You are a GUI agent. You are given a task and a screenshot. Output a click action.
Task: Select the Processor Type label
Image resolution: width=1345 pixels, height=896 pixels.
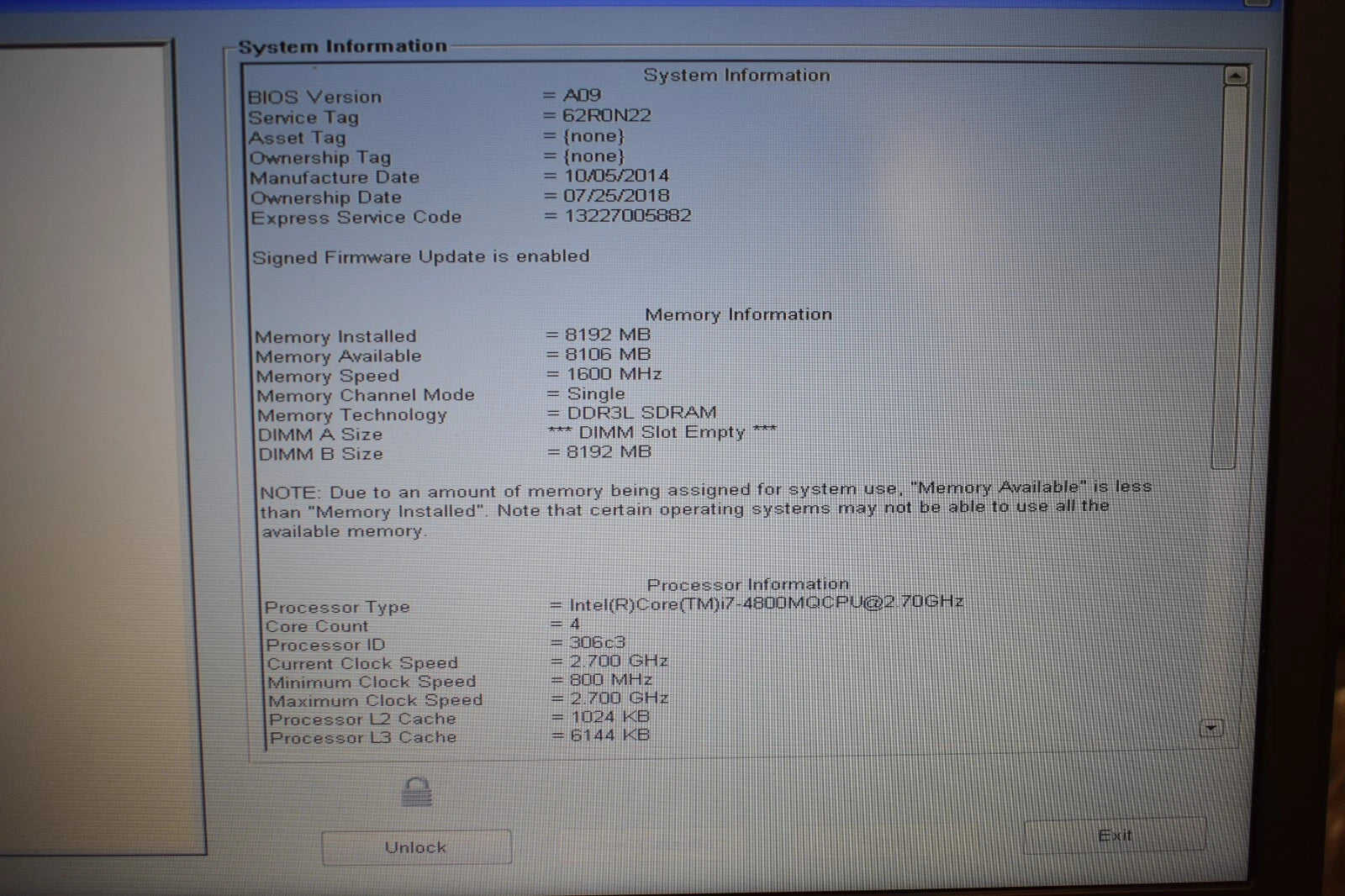[337, 607]
